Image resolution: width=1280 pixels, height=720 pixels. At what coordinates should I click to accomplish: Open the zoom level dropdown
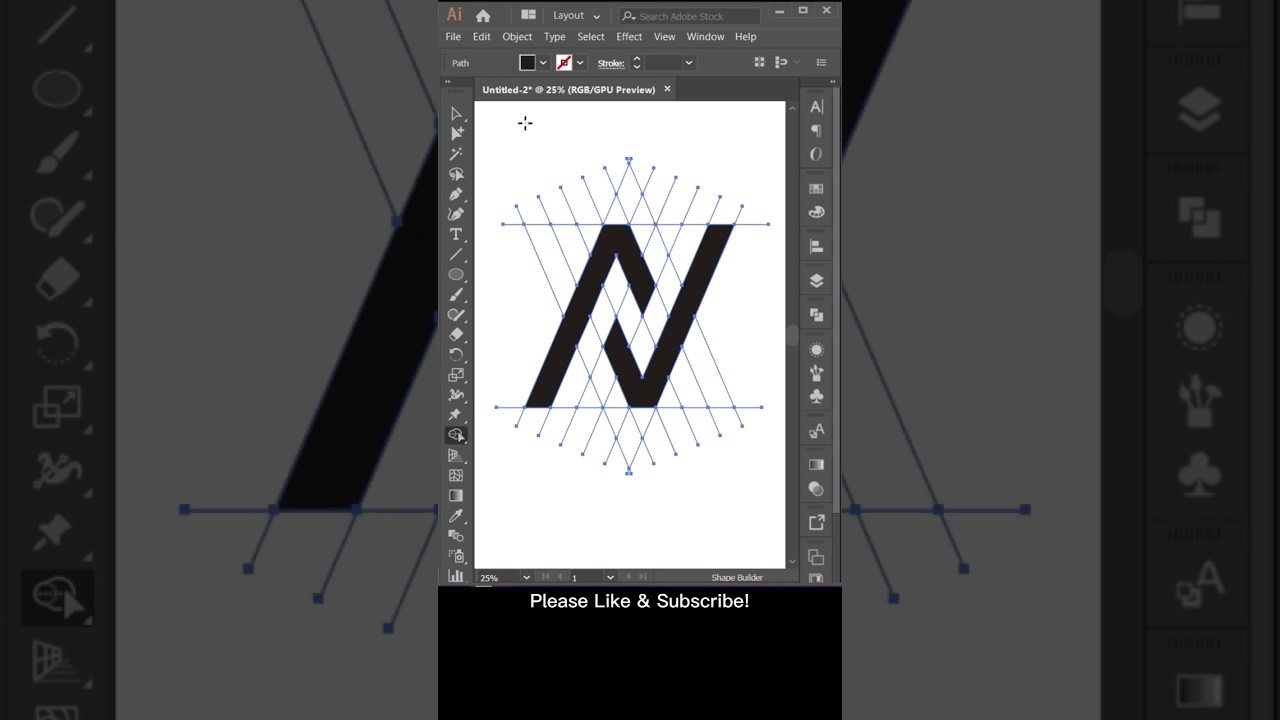(x=526, y=577)
